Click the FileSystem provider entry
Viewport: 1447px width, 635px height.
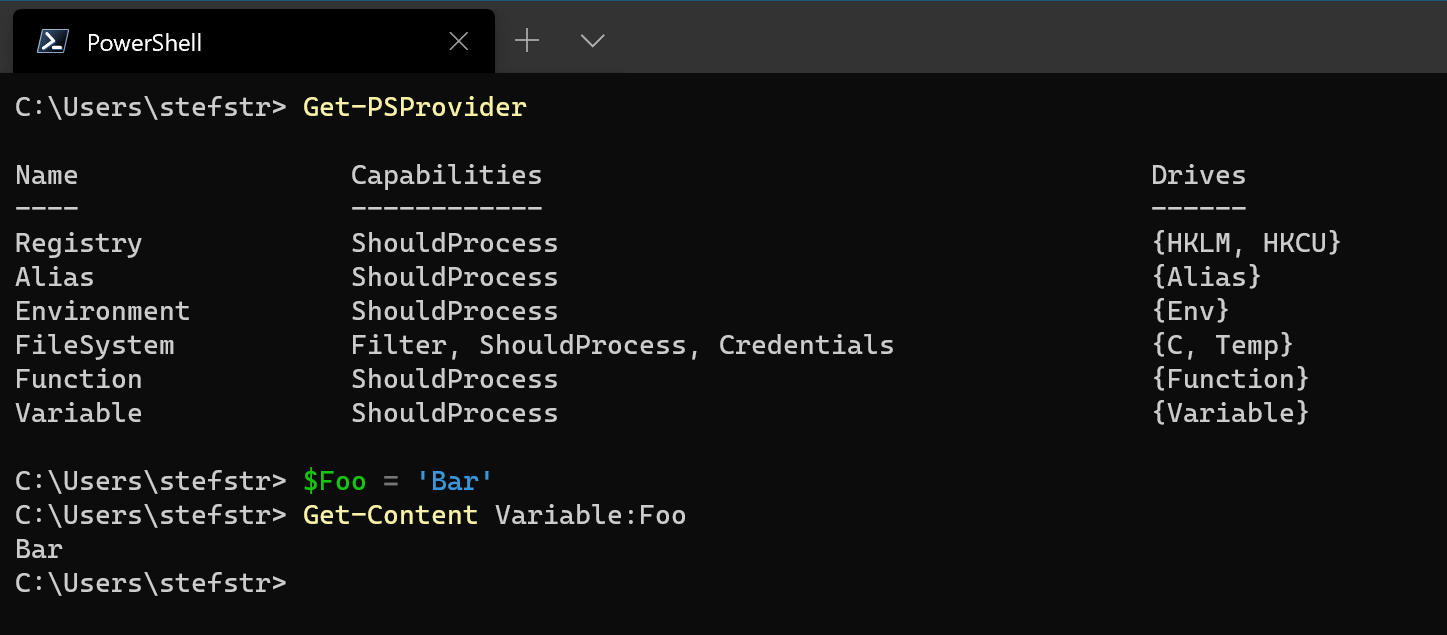click(x=94, y=344)
